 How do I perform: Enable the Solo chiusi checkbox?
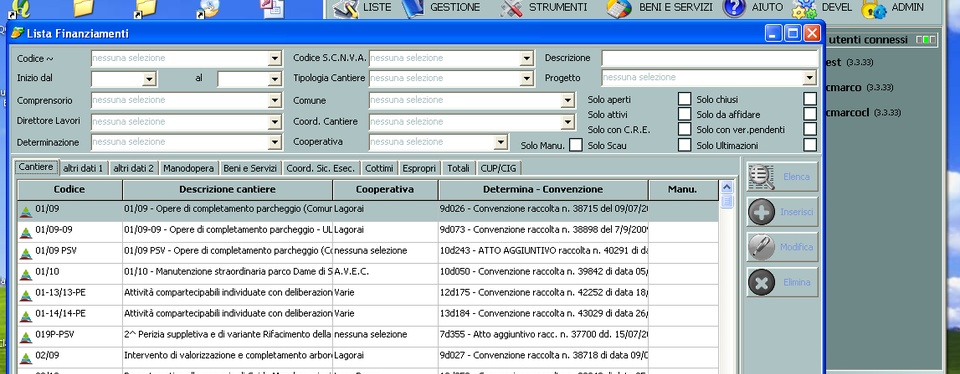click(810, 99)
